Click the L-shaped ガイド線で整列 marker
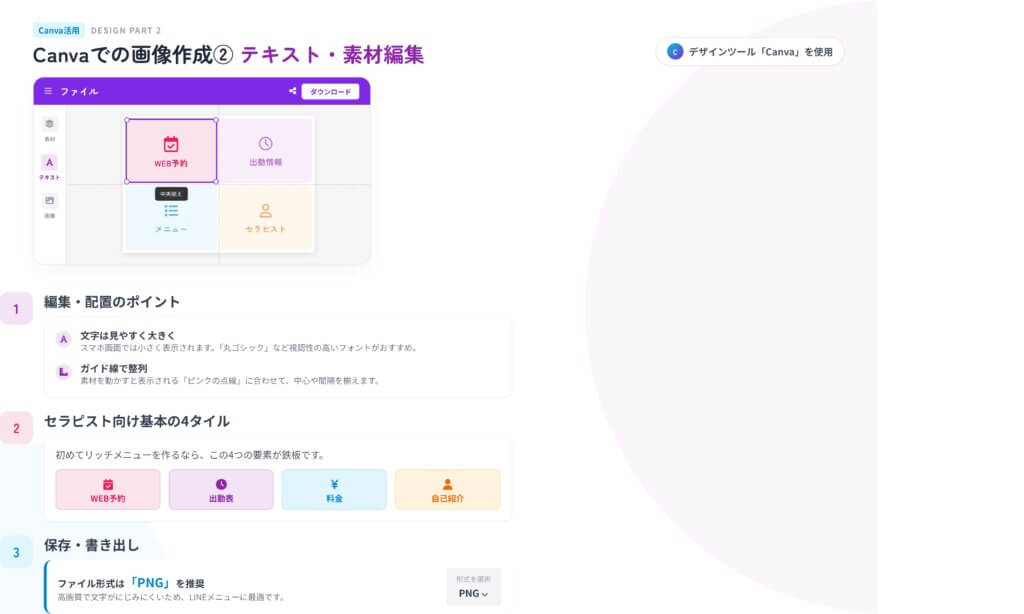Viewport: 1024px width, 614px height. point(65,373)
